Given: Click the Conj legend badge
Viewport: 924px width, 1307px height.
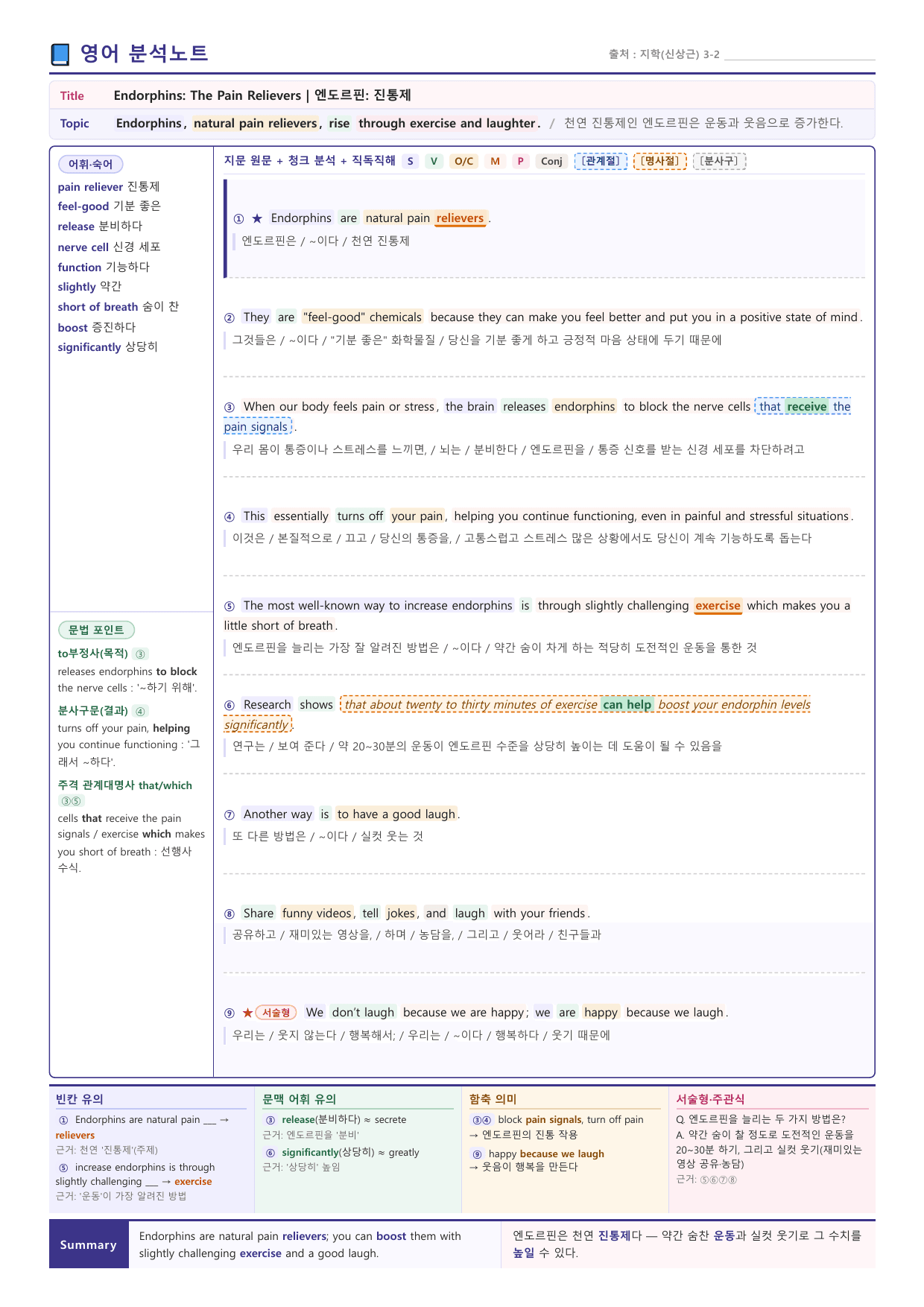Looking at the screenshot, I should click(551, 161).
